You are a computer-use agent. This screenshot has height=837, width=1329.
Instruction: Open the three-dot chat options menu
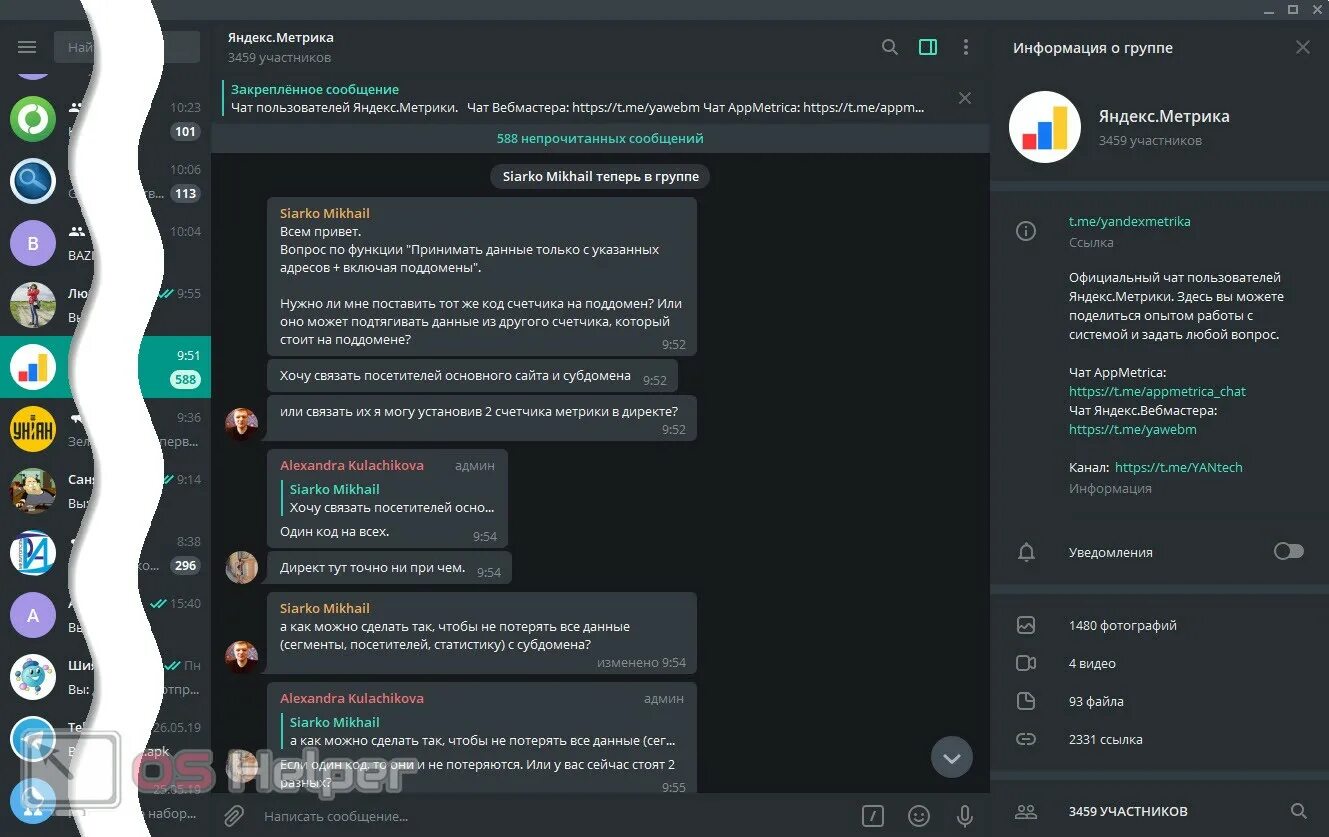[965, 47]
